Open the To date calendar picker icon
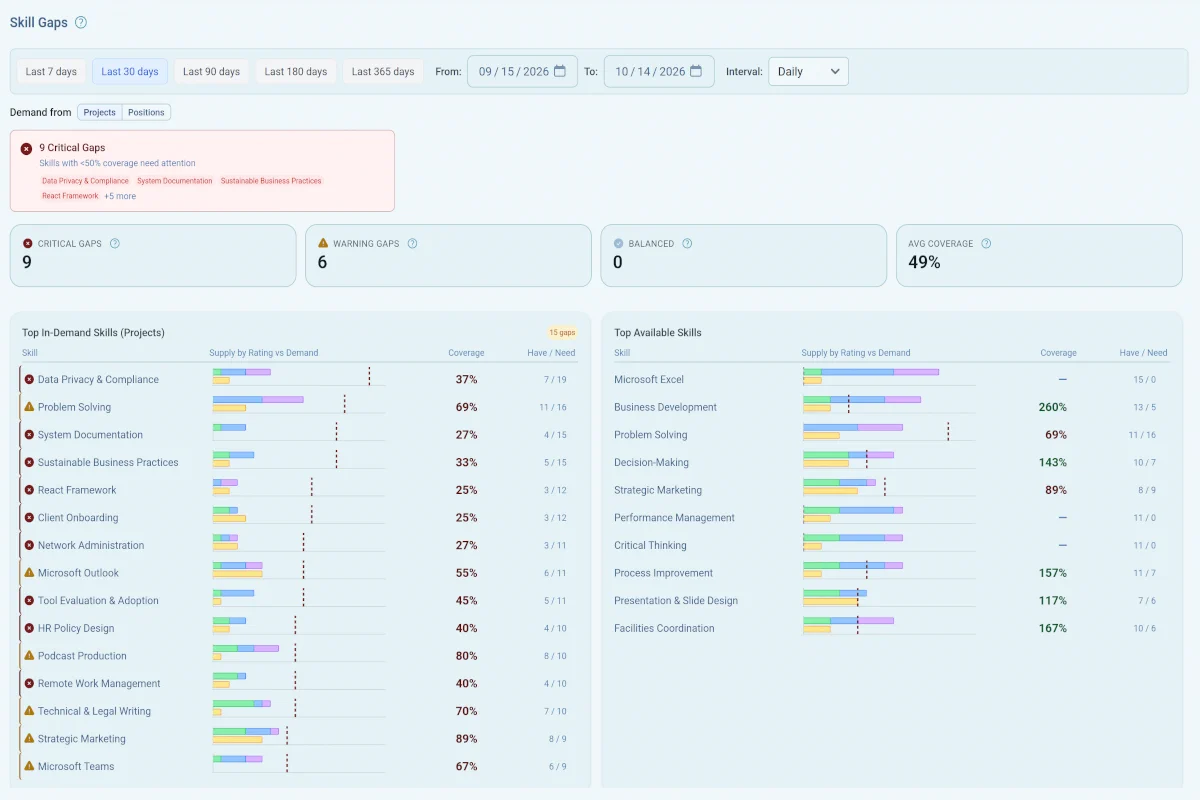 pyautogui.click(x=696, y=71)
